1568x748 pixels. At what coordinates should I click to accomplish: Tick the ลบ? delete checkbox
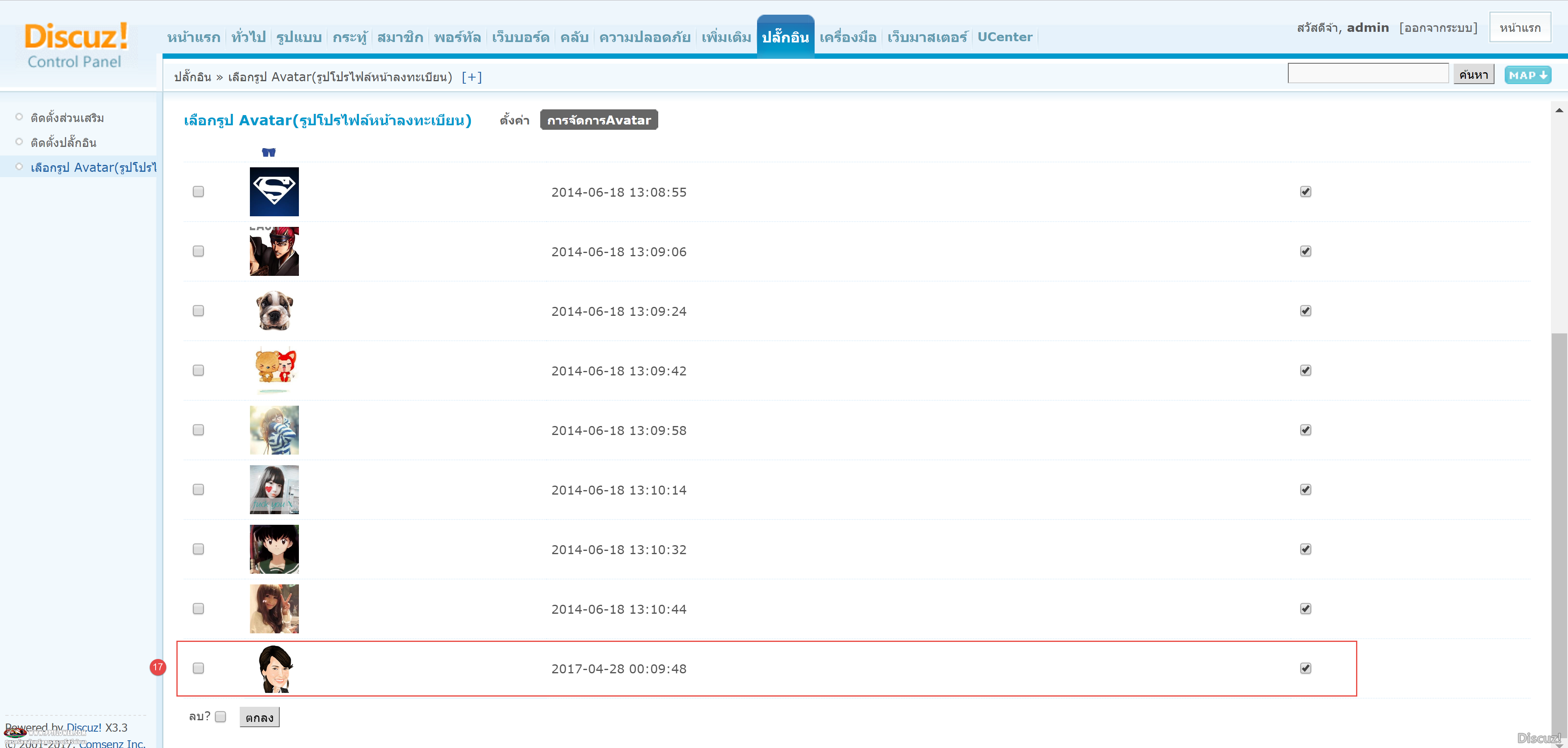[220, 717]
